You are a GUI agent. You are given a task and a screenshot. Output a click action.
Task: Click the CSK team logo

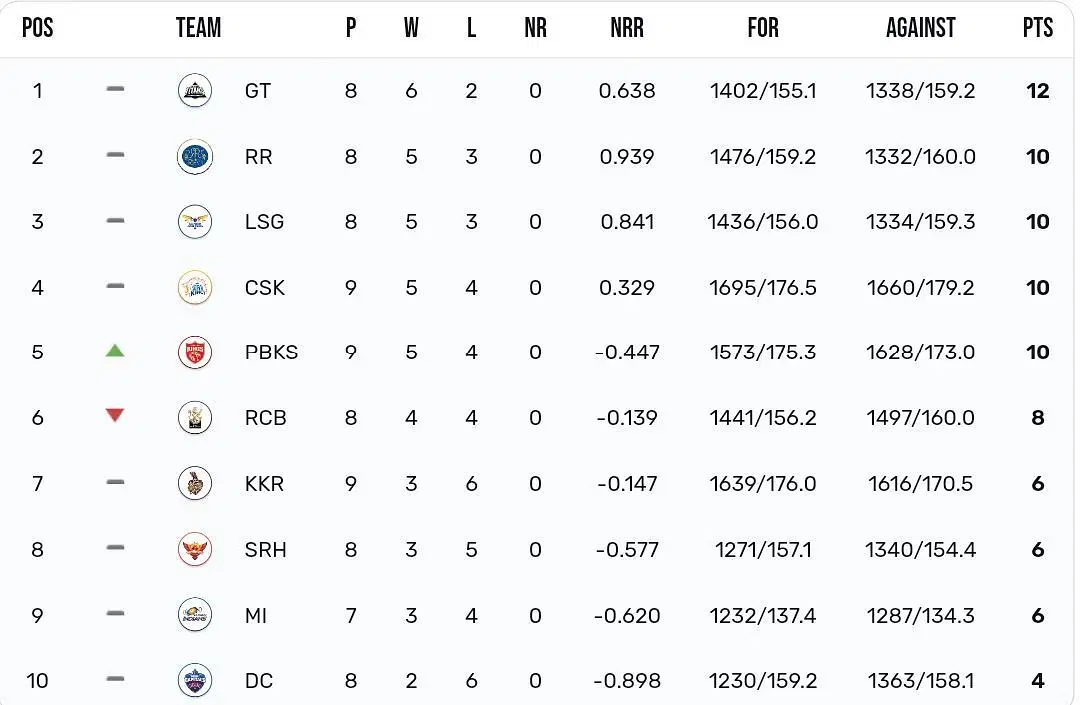click(195, 288)
